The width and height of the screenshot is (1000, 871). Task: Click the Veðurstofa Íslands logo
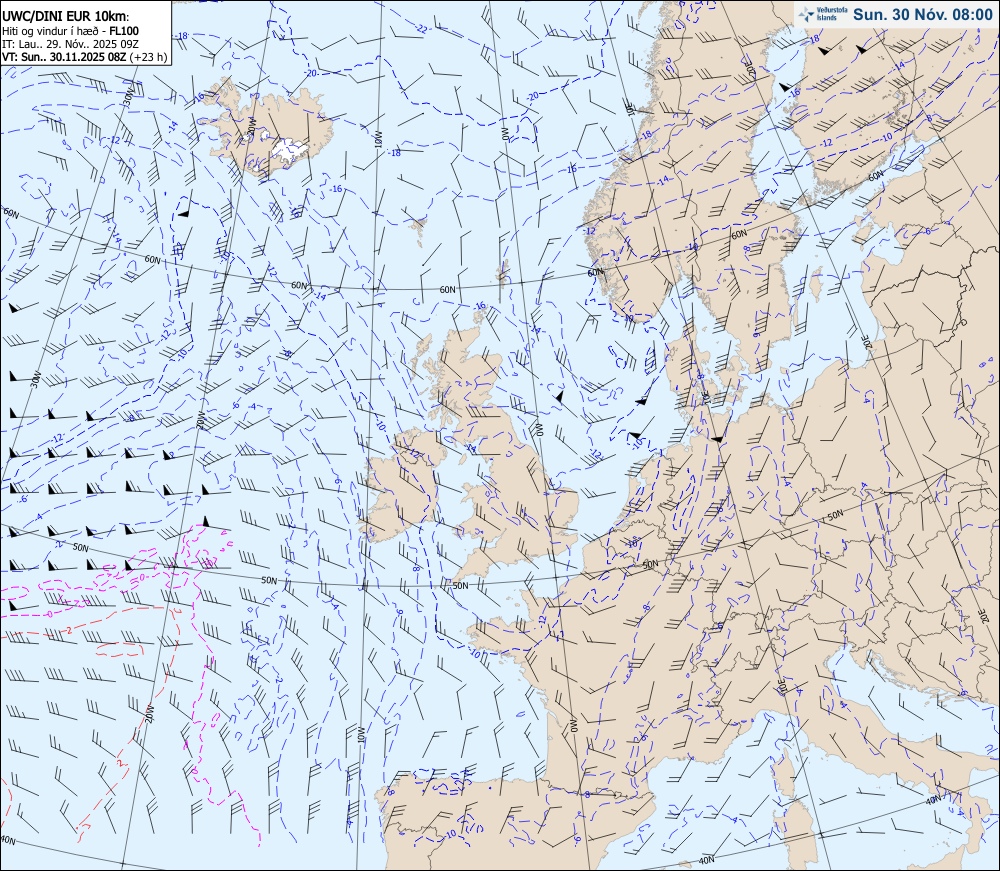(x=822, y=14)
